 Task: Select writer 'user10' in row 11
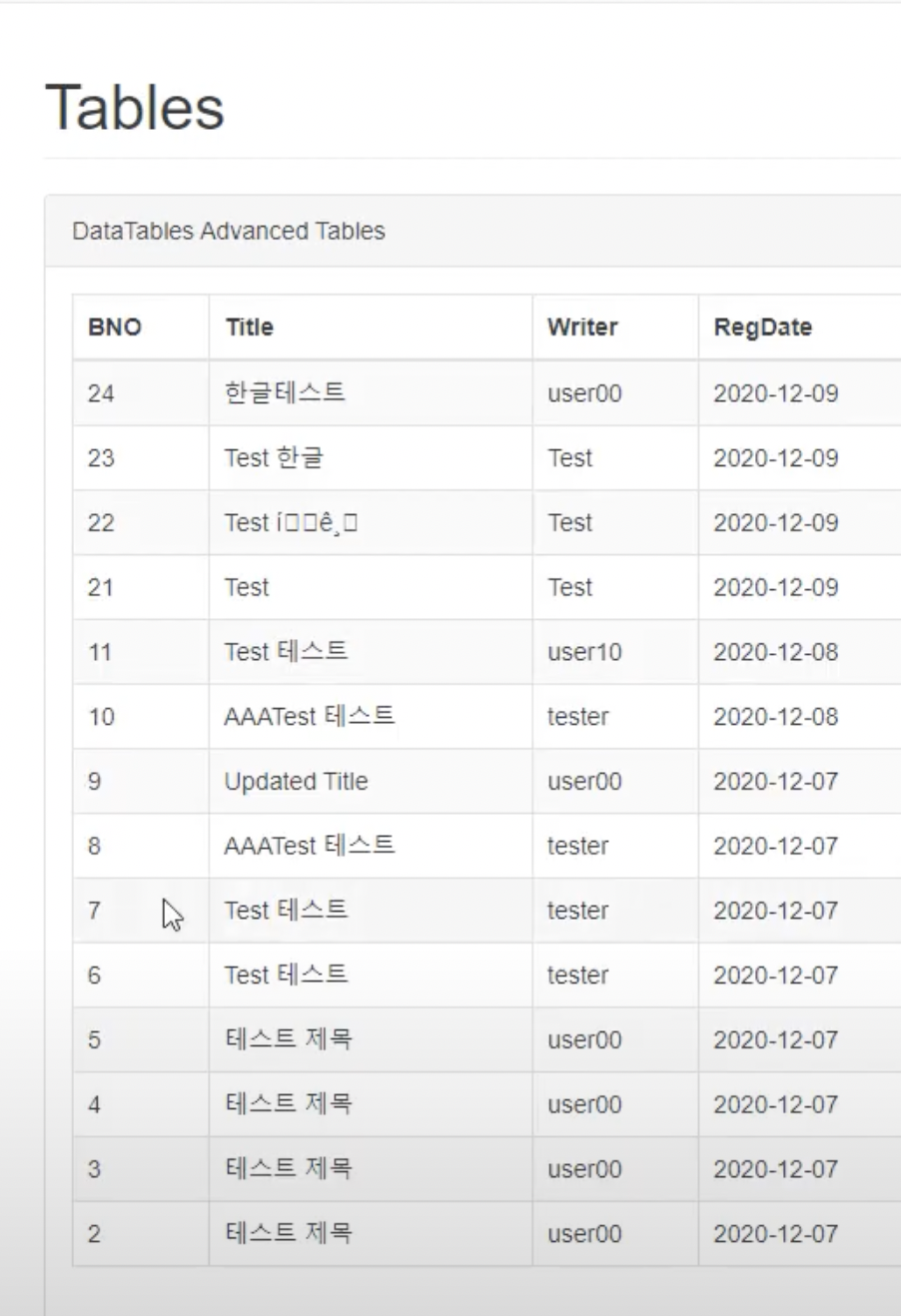pyautogui.click(x=584, y=652)
